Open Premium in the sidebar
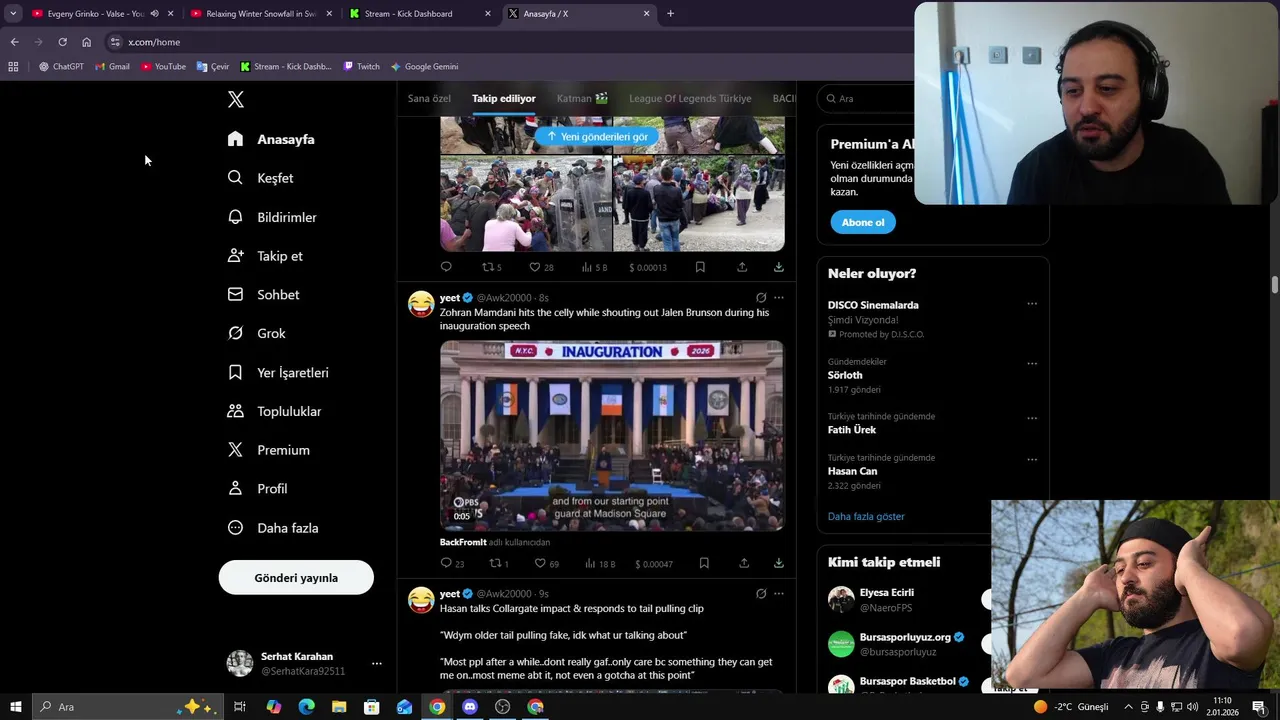The height and width of the screenshot is (720, 1280). pos(268,450)
